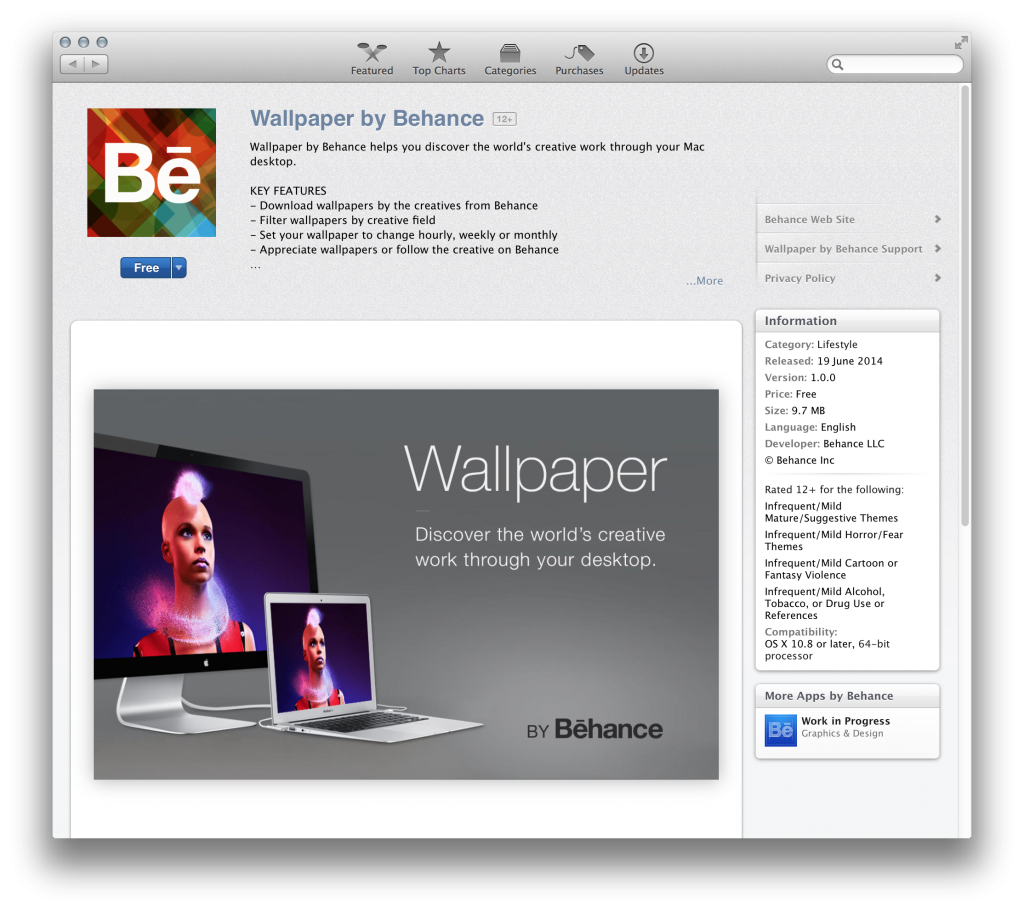Toggle full screen with the arrows icon
Image resolution: width=1024 pixels, height=911 pixels.
[961, 42]
